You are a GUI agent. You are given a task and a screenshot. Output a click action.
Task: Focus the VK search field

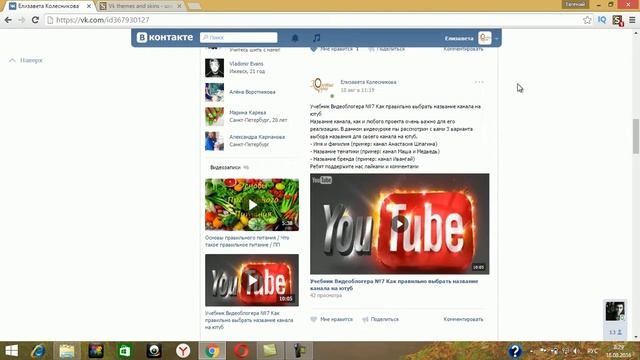coord(239,37)
